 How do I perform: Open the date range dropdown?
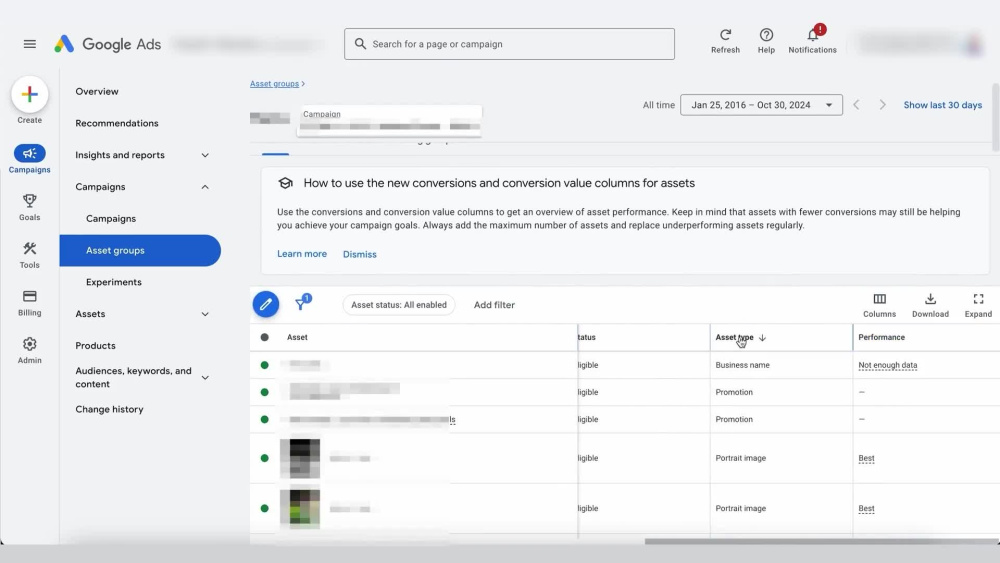click(761, 105)
